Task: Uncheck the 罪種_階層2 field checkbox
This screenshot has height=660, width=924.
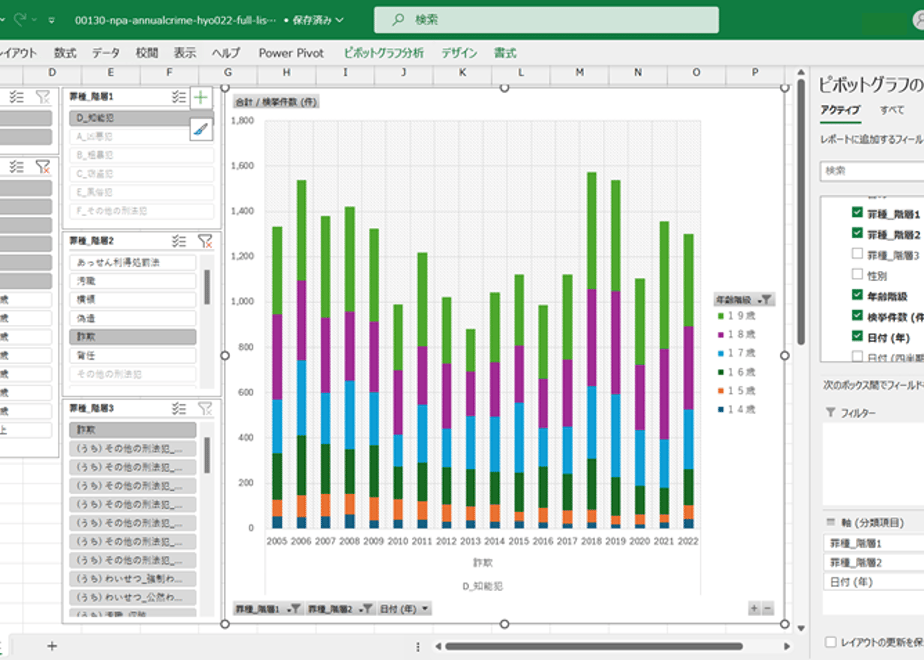Action: coord(857,233)
